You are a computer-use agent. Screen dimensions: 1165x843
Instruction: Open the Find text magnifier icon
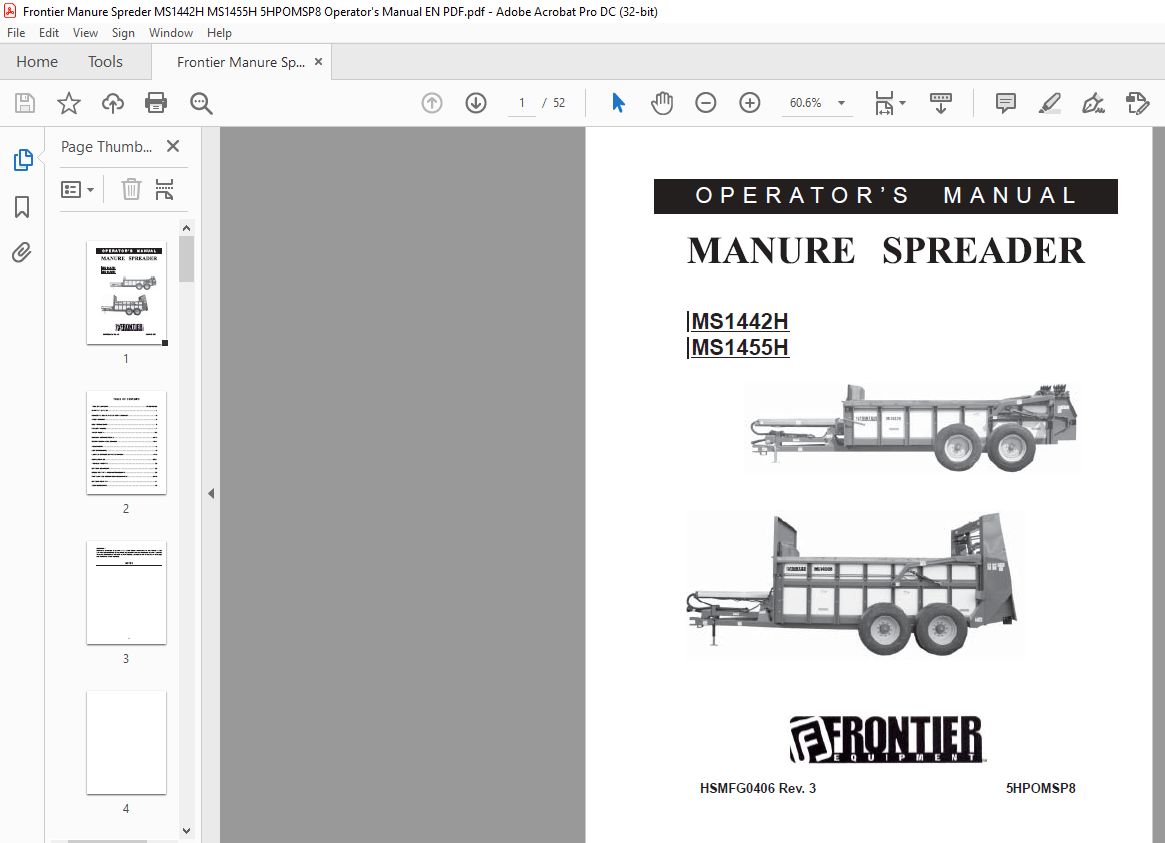pyautogui.click(x=201, y=103)
